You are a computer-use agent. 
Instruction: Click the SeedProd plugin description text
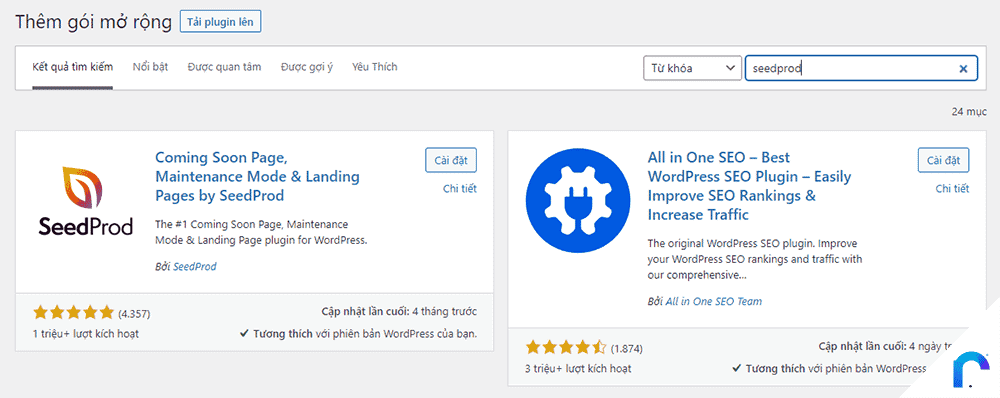262,233
